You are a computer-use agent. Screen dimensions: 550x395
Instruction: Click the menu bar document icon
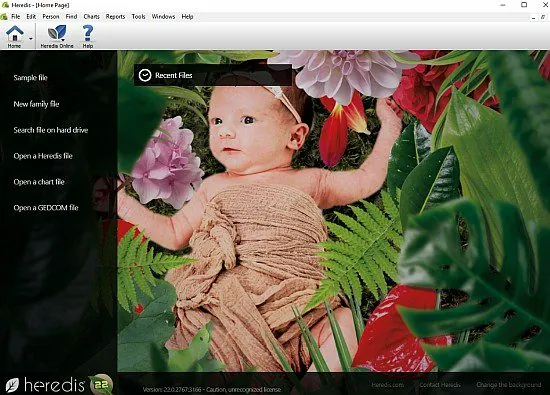(x=4, y=16)
